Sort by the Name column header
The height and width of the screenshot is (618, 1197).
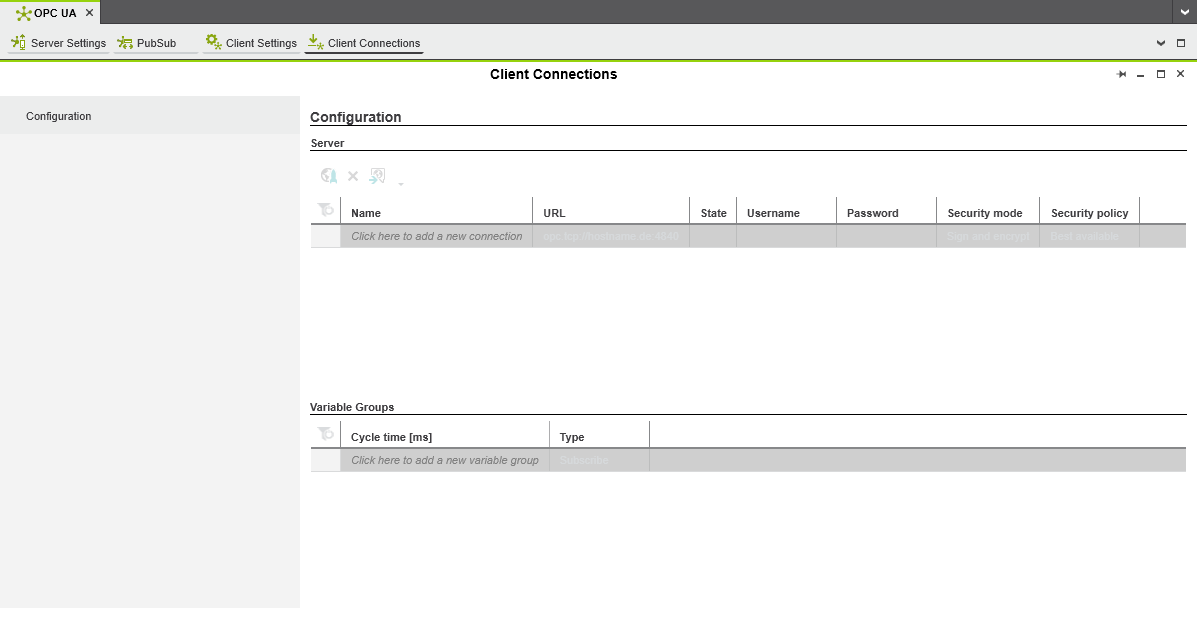(437, 213)
